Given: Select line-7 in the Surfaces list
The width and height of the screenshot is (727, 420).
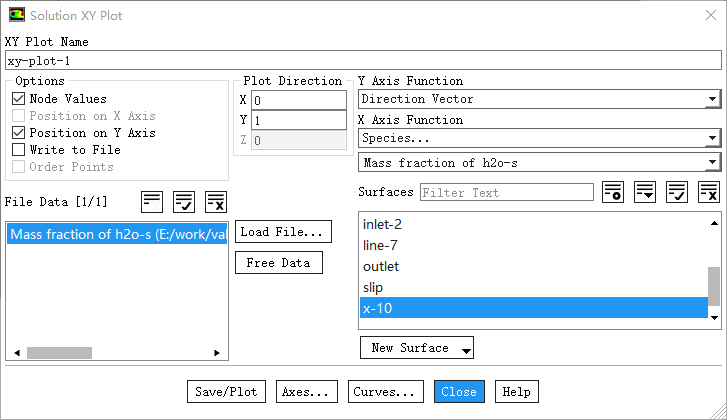Looking at the screenshot, I should tap(381, 246).
